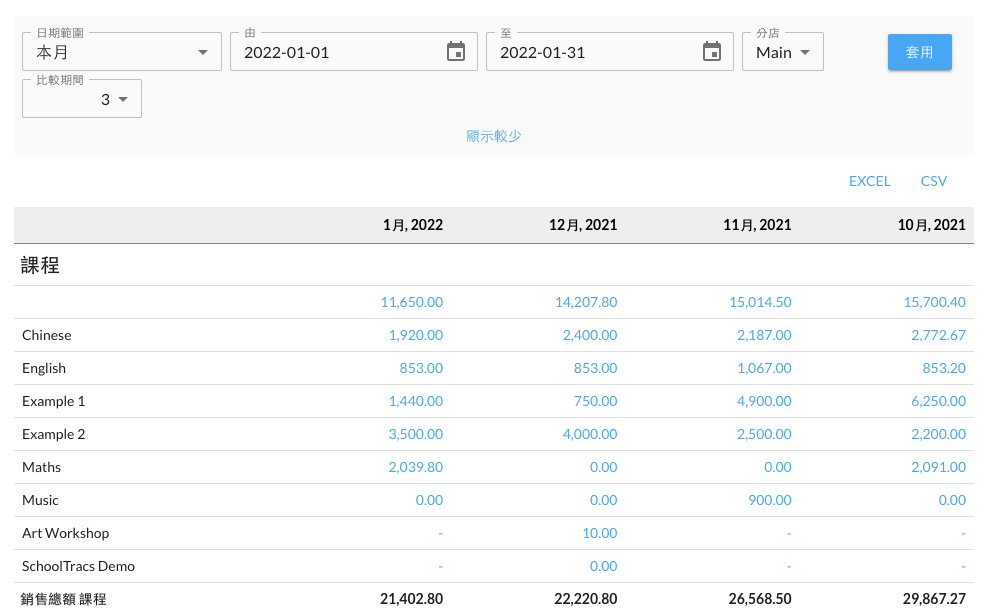The width and height of the screenshot is (997, 615).
Task: Select total 26,568.50 for 11月, 2021
Action: pyautogui.click(x=760, y=599)
